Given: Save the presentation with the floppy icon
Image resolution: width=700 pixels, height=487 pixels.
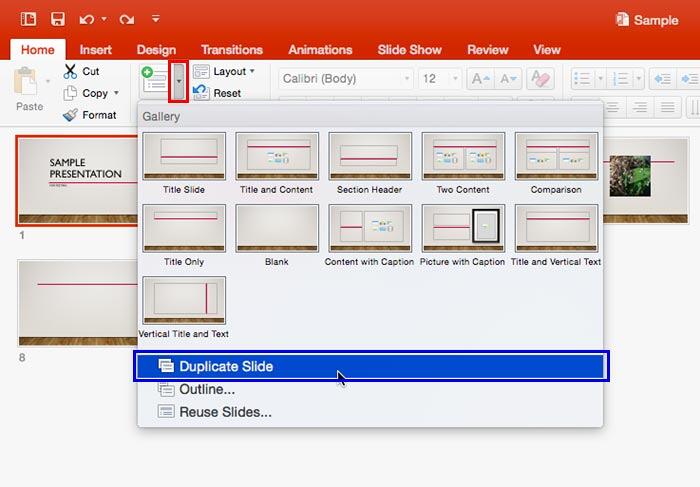Looking at the screenshot, I should (x=58, y=19).
